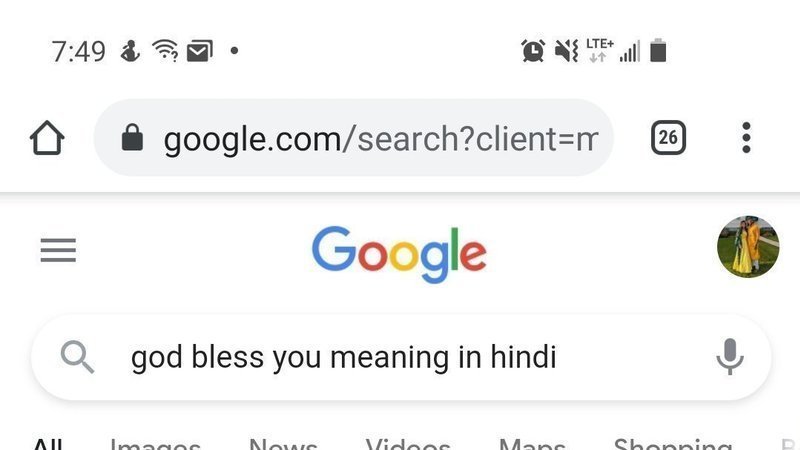Screen dimensions: 800x450
Task: Open the Google account profile picture
Action: pyautogui.click(x=748, y=247)
